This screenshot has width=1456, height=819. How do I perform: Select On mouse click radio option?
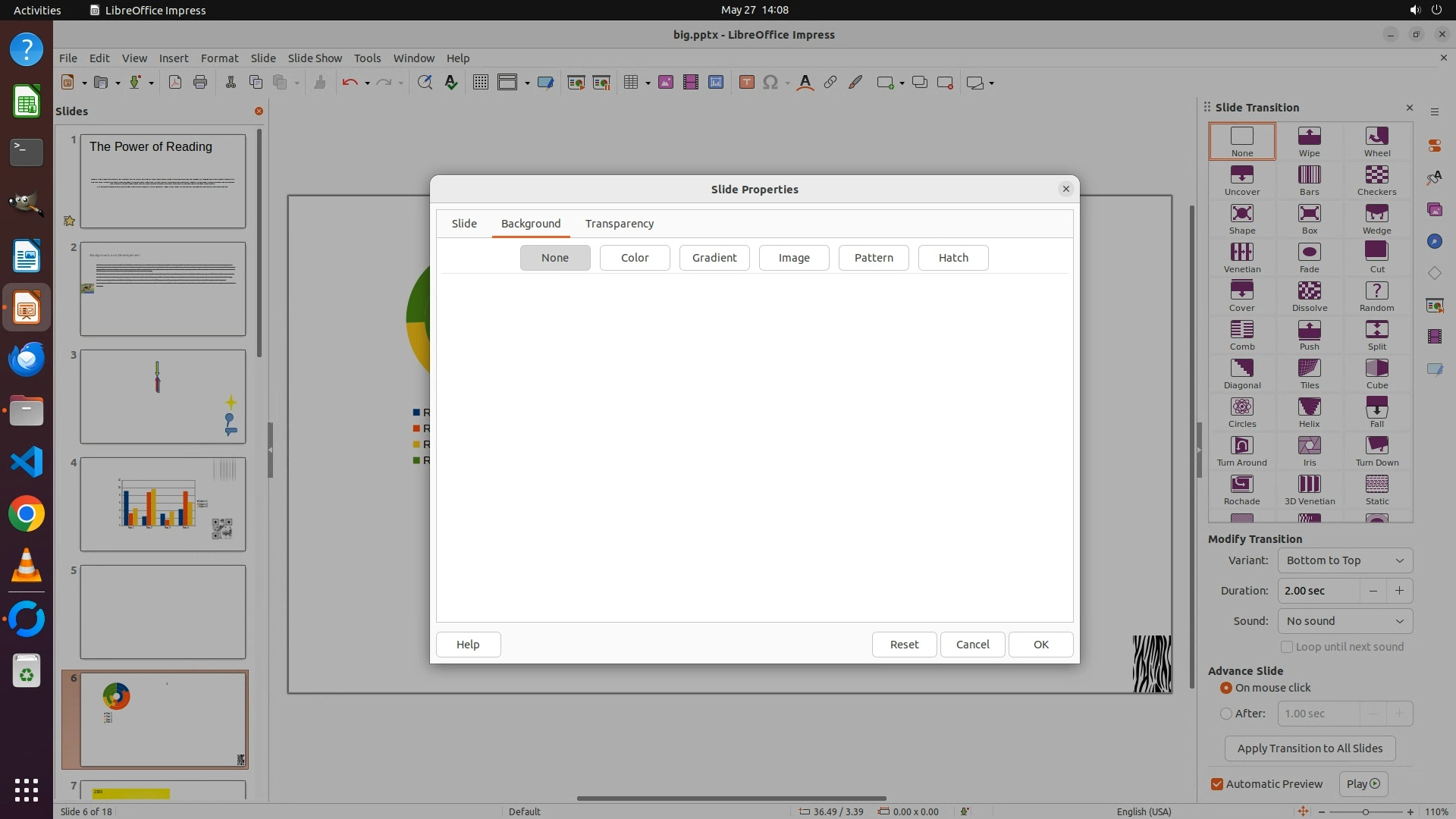1226,688
